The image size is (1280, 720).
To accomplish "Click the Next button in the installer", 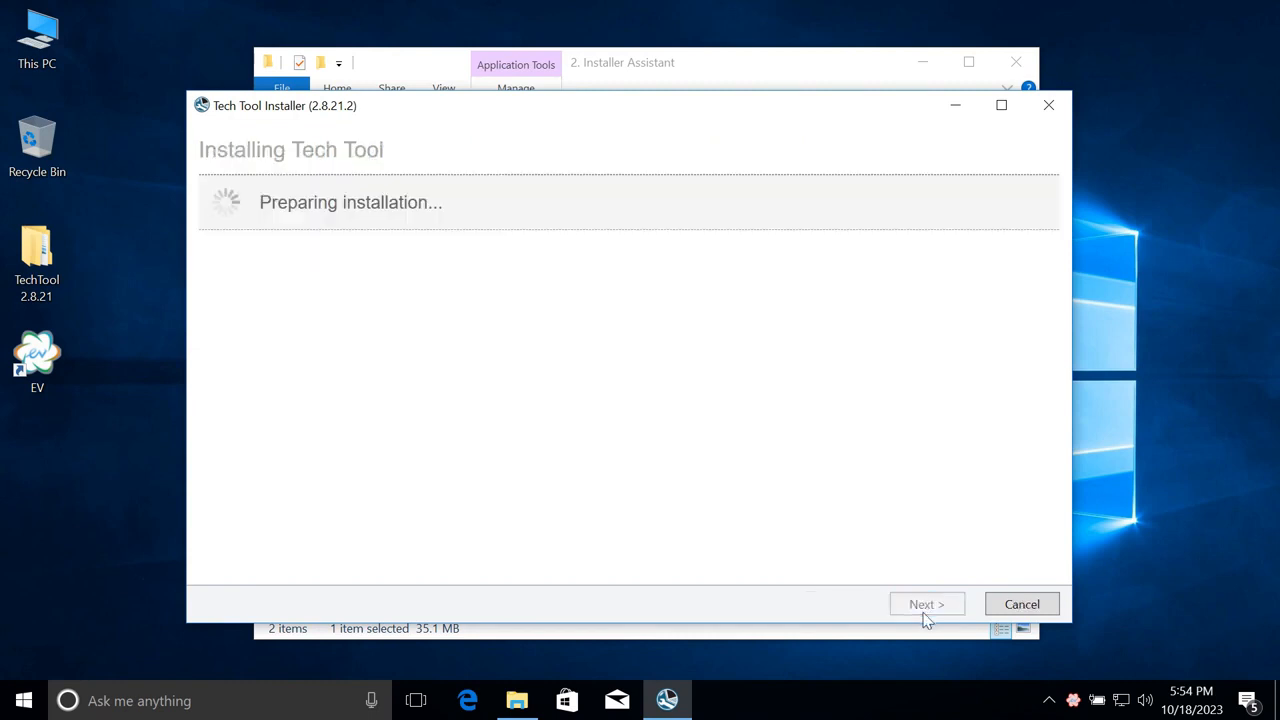I will (926, 604).
